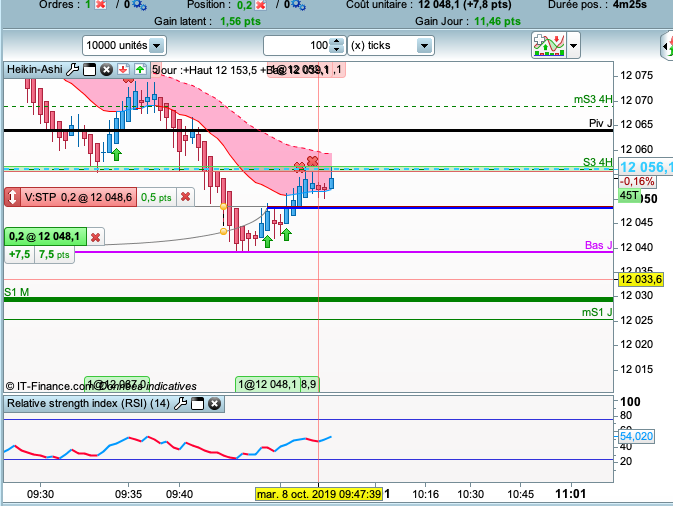Detach the Heikin-Ashi panel window icon

pos(89,70)
